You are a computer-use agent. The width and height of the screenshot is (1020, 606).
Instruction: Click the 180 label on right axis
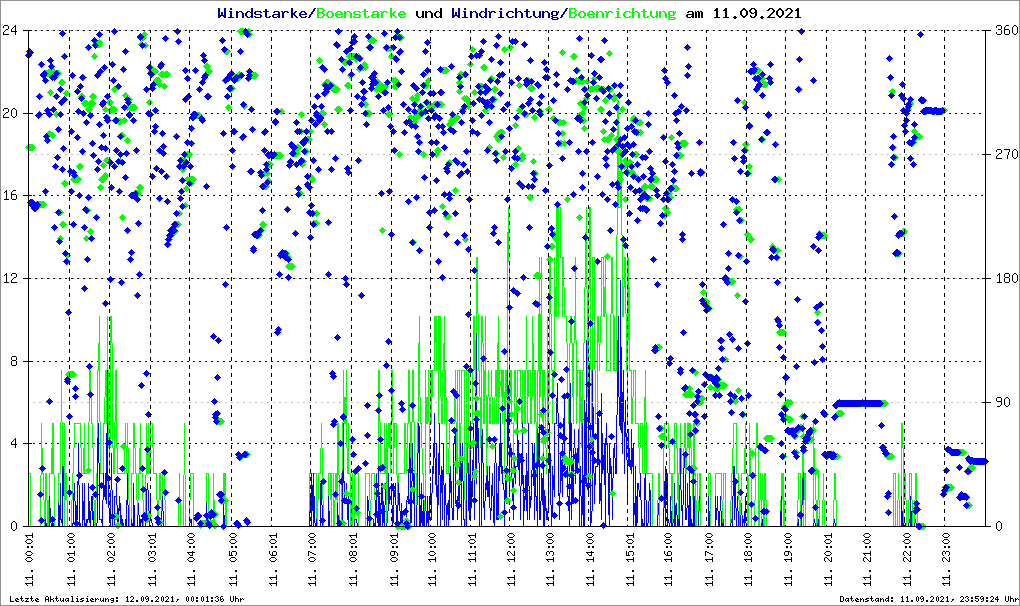point(1005,278)
